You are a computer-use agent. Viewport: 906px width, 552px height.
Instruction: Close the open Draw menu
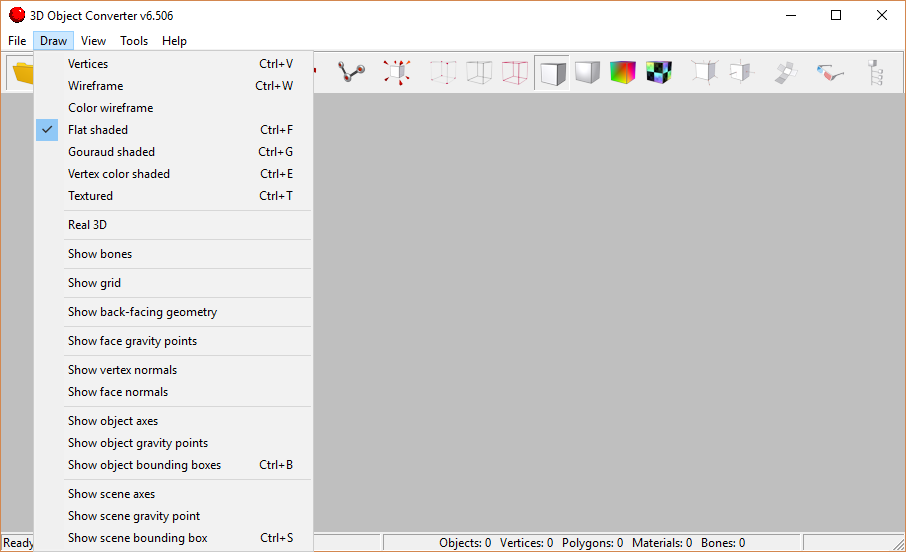coord(53,41)
